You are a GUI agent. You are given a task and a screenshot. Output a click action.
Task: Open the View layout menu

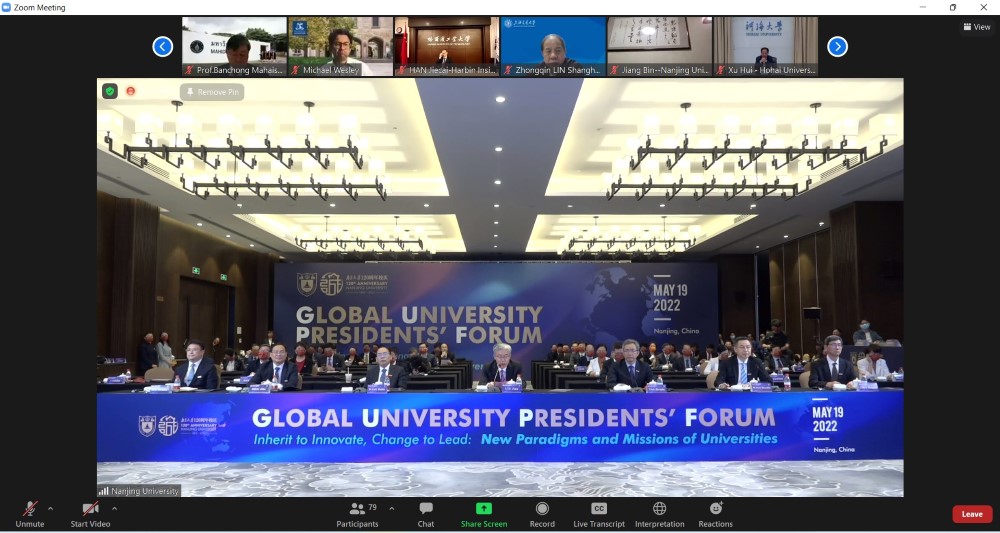[975, 27]
